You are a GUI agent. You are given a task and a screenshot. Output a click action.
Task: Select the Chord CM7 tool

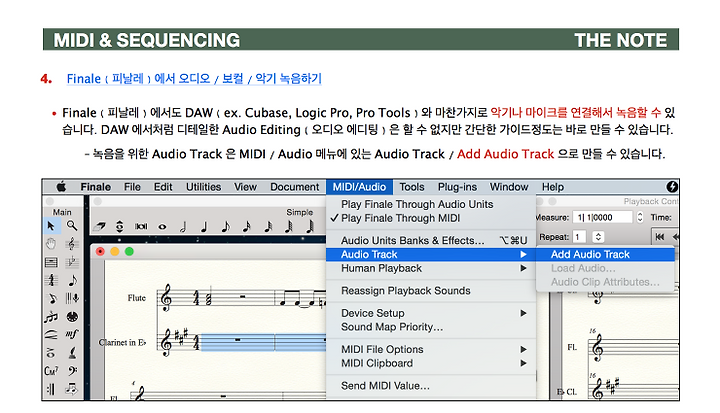pyautogui.click(x=51, y=371)
